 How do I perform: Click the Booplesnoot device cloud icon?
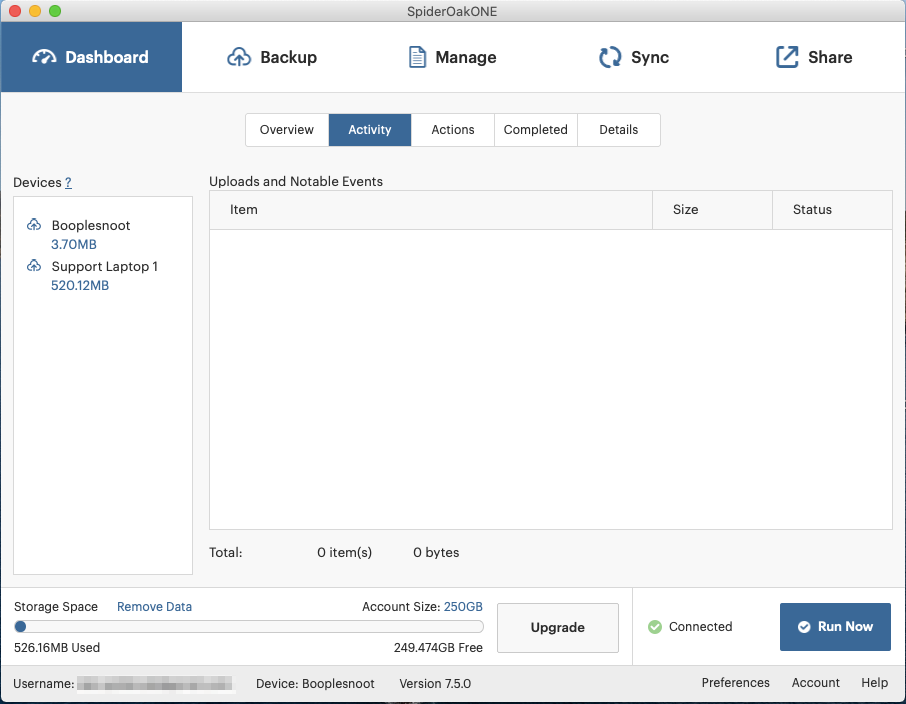[34, 225]
